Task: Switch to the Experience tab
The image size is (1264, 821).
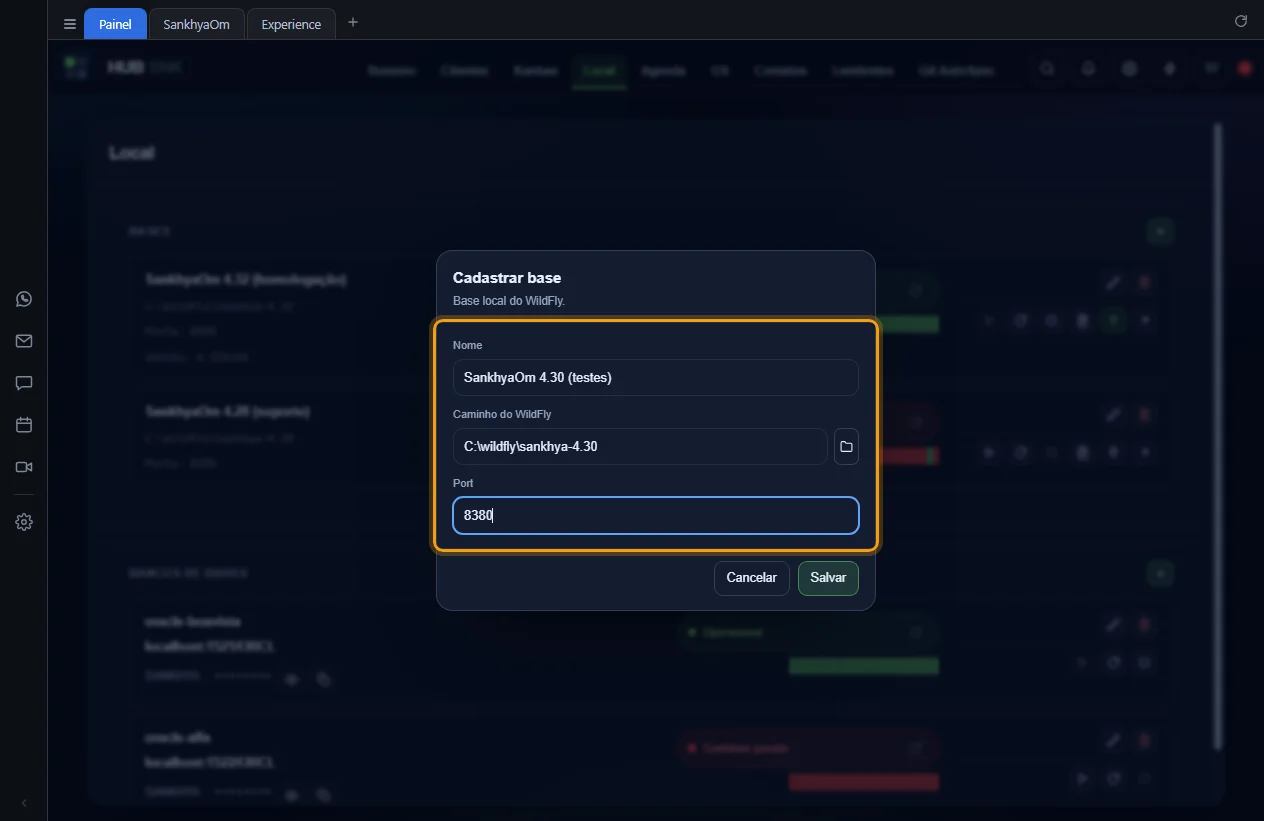Action: (x=291, y=24)
